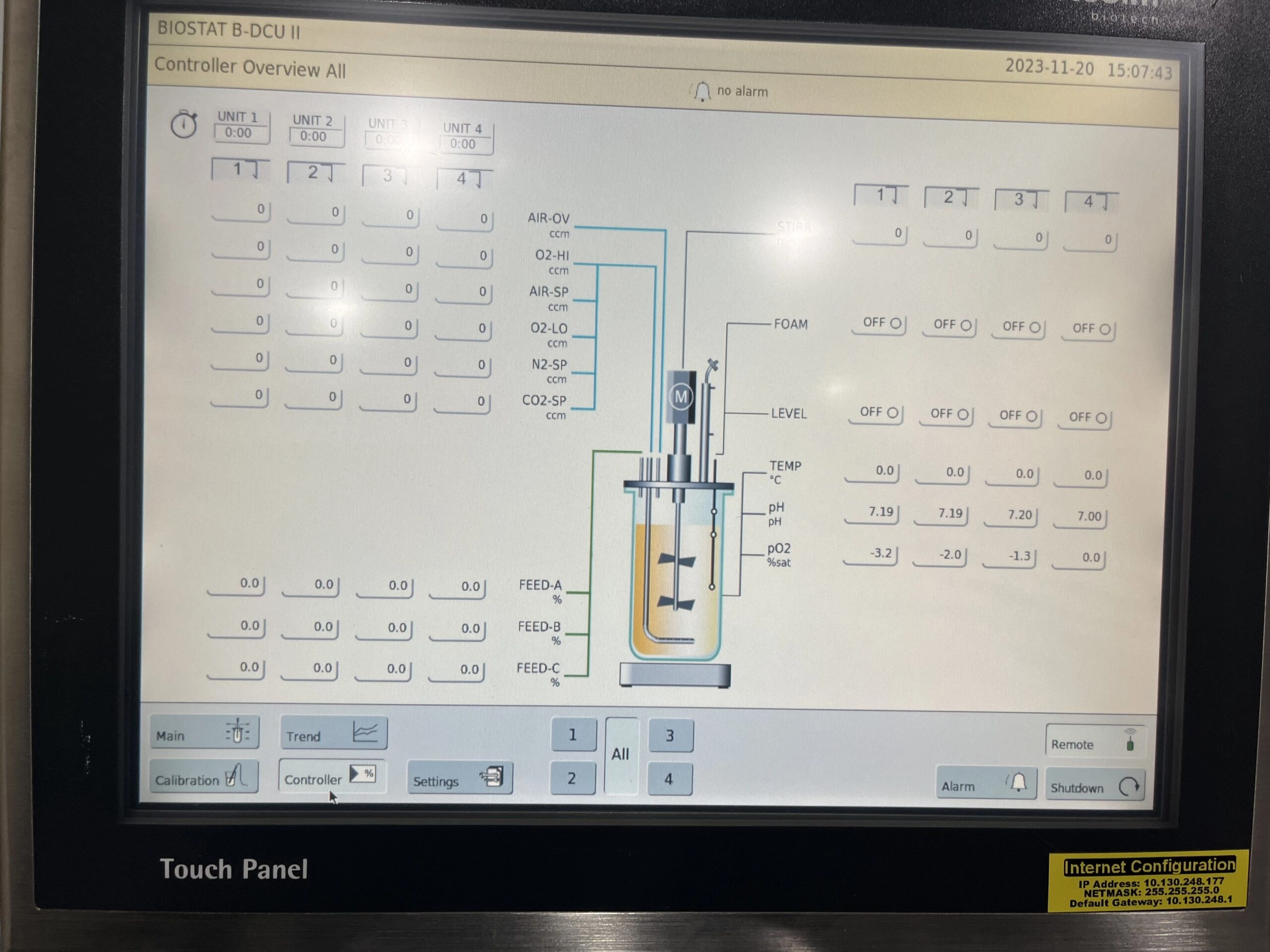This screenshot has width=1270, height=952.
Task: Toggle FOAM control for unit 1
Action: [x=880, y=324]
